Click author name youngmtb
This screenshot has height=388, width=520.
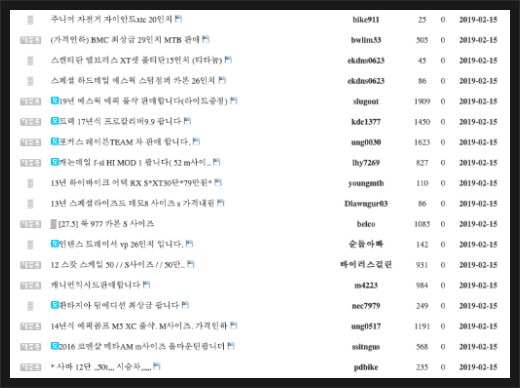[x=366, y=183]
